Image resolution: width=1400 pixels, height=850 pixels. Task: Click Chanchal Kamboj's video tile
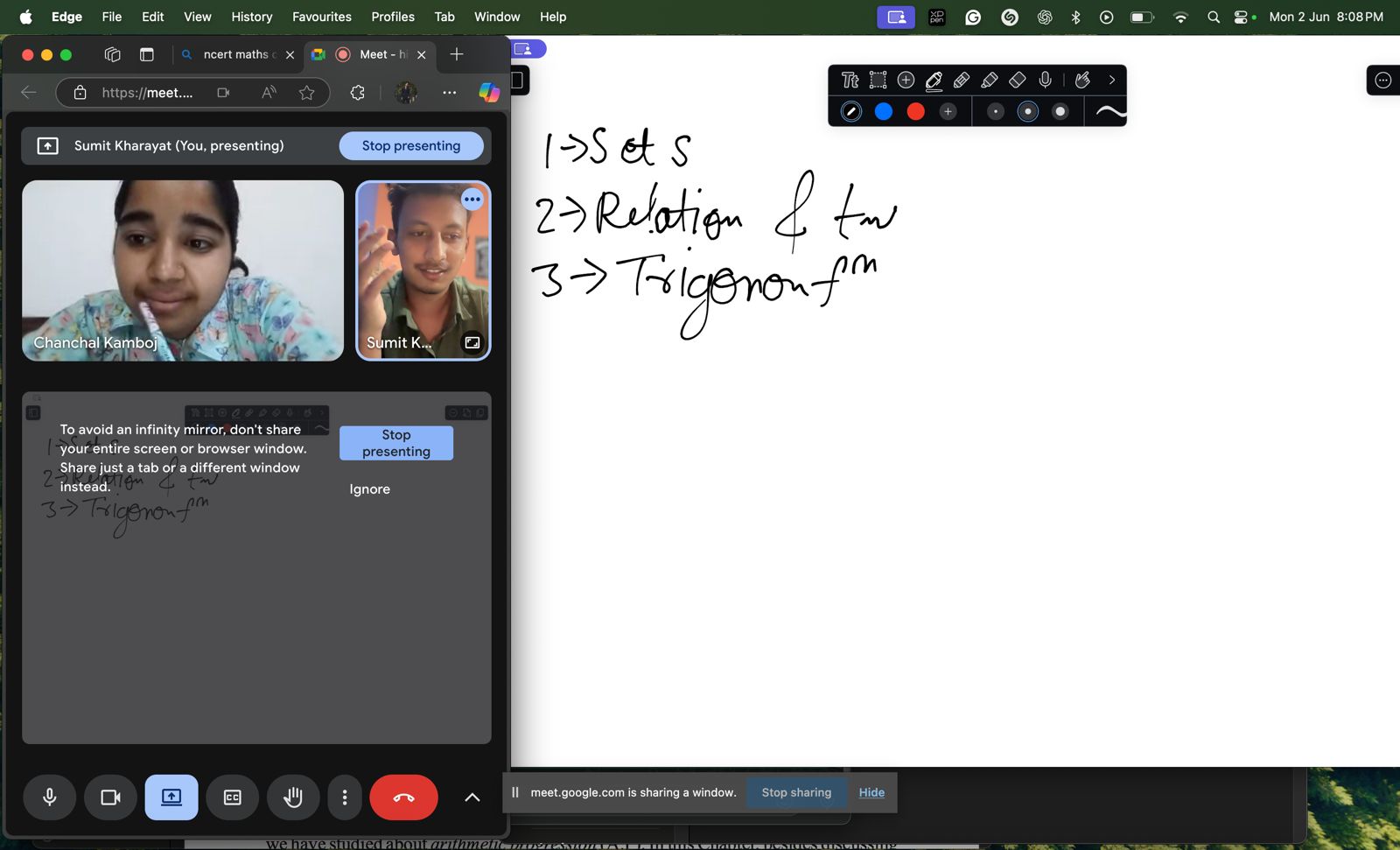click(183, 270)
